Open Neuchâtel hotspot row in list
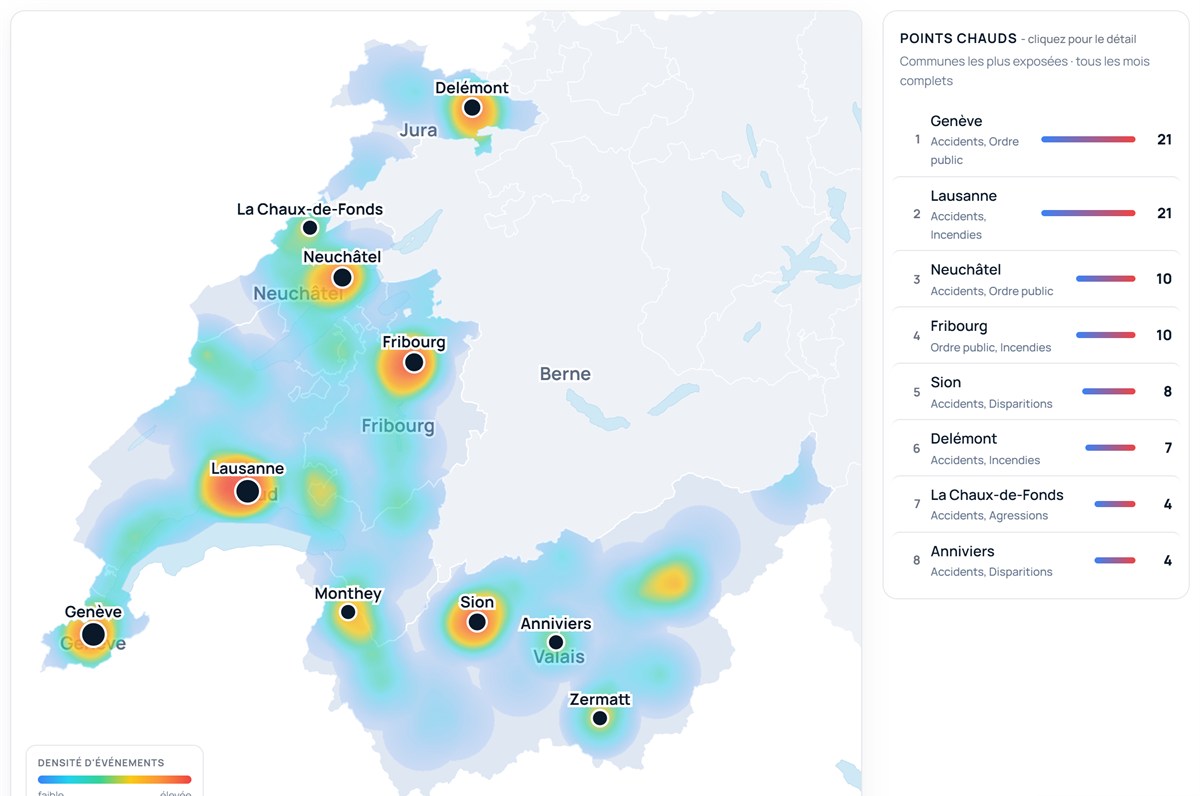The image size is (1200, 796). tap(1036, 279)
